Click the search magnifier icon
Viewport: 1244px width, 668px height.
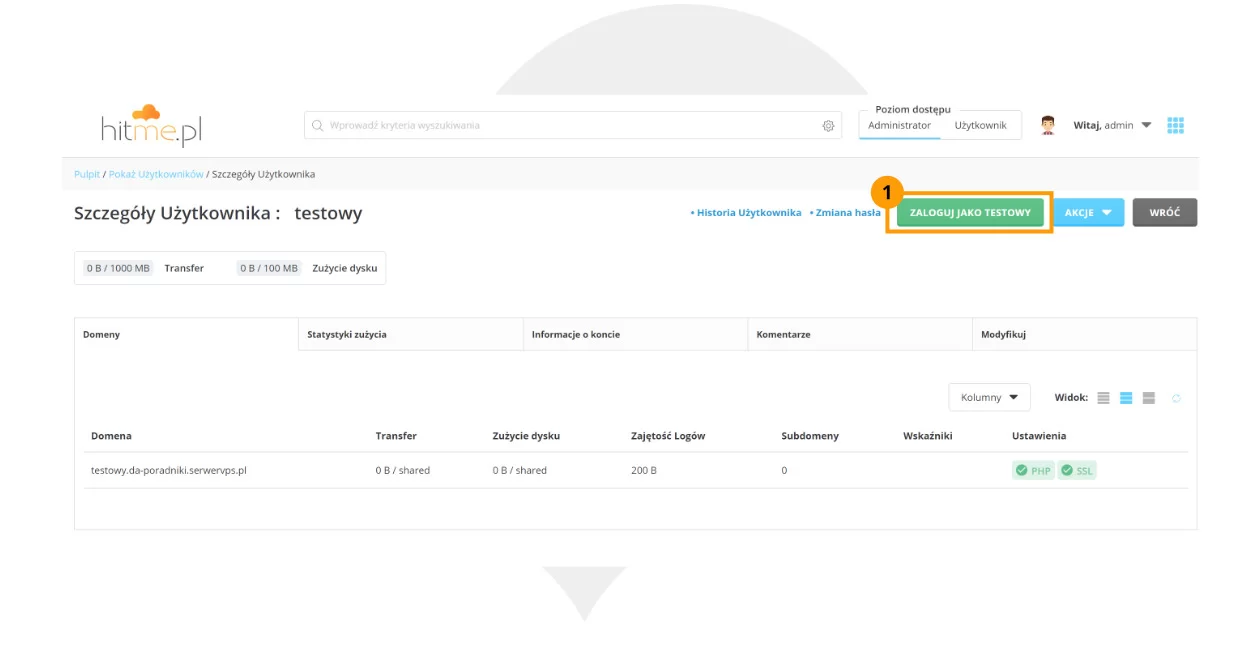318,126
